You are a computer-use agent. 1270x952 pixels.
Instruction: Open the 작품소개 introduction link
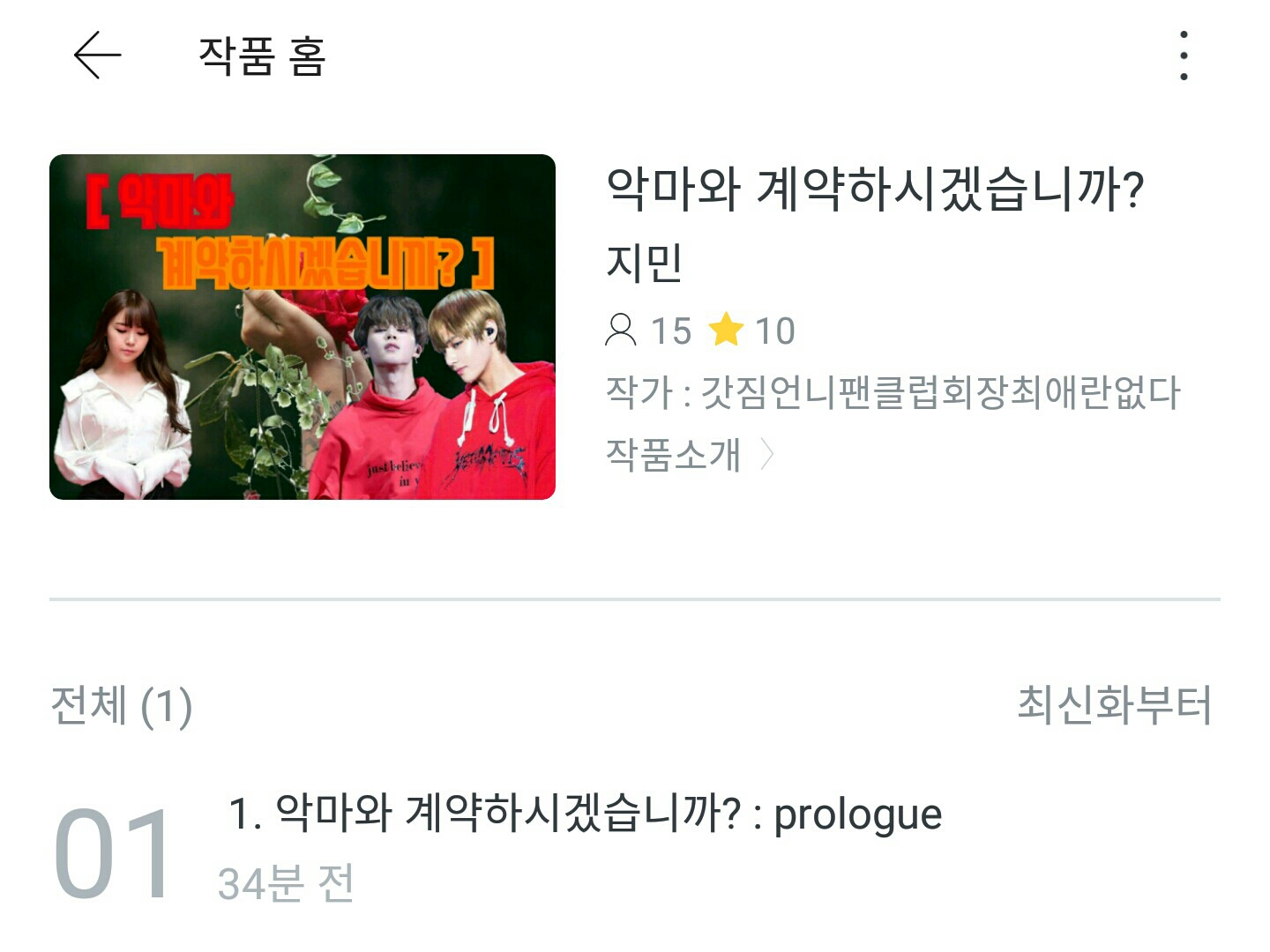pyautogui.click(x=673, y=455)
